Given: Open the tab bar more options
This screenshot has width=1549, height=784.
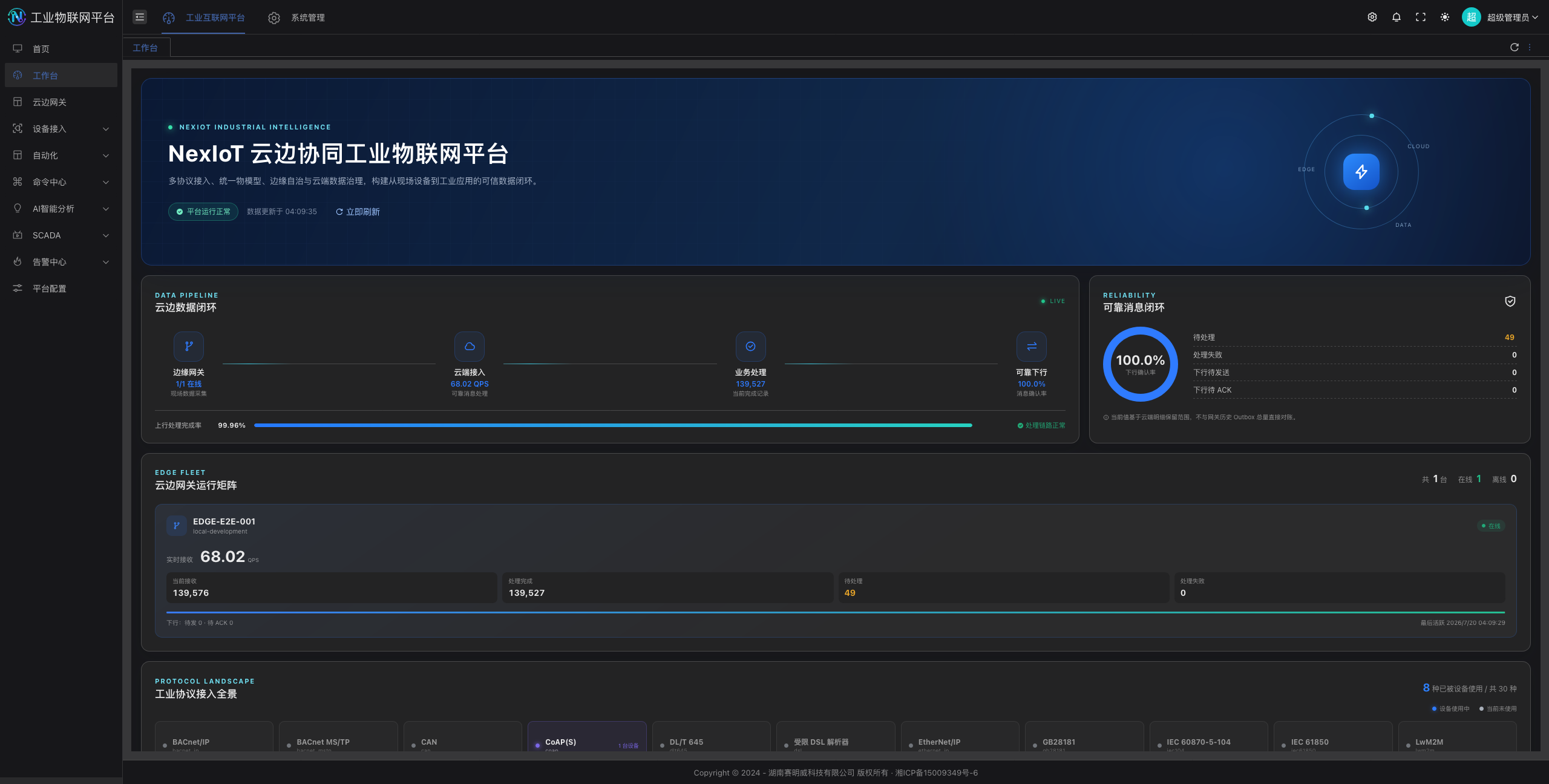Looking at the screenshot, I should click(1530, 47).
